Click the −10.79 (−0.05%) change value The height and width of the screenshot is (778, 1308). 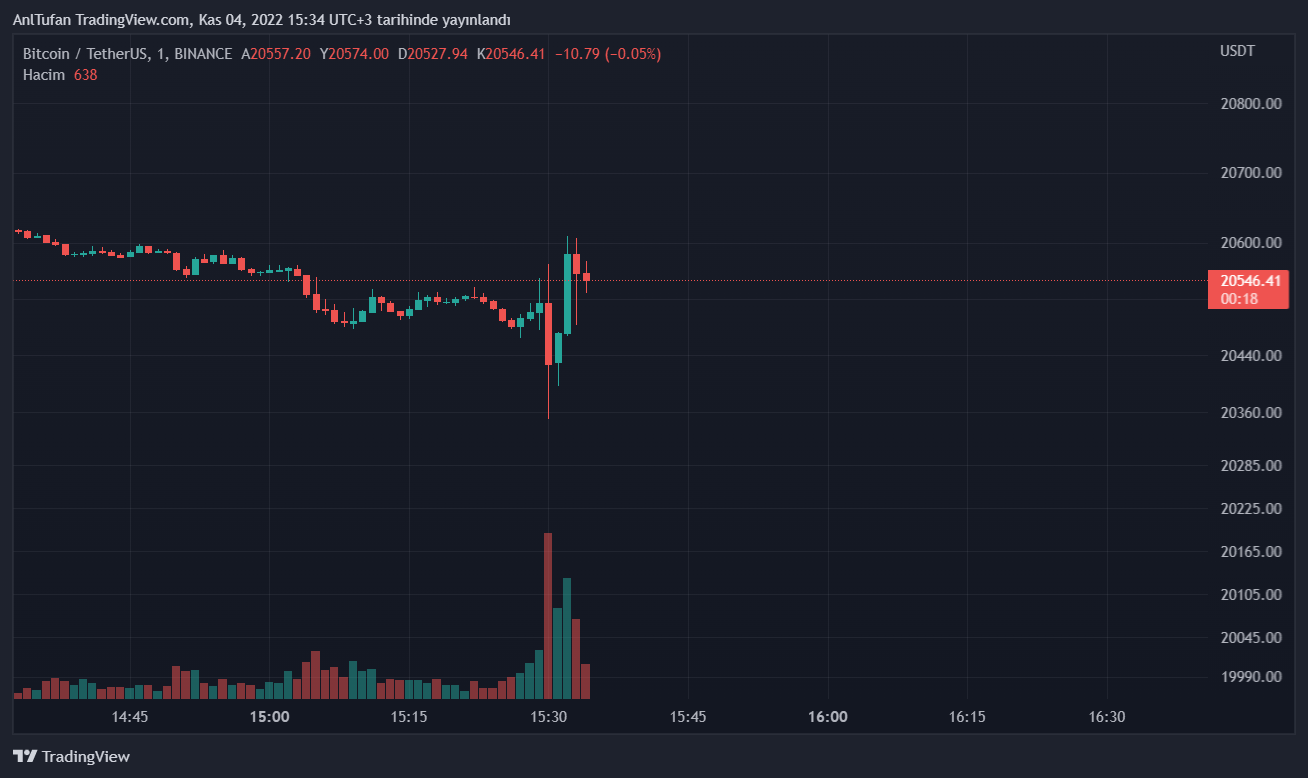[x=608, y=54]
